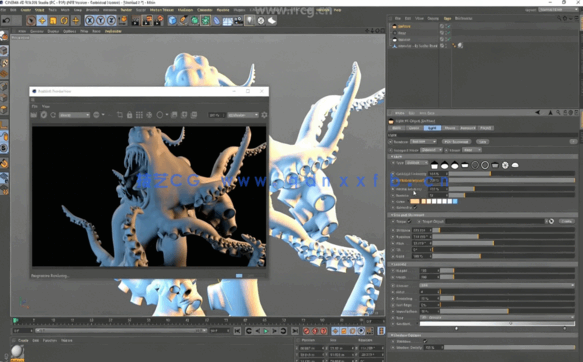
Task: Click the render start icon in the RenderView toolbar
Action: pyautogui.click(x=34, y=115)
